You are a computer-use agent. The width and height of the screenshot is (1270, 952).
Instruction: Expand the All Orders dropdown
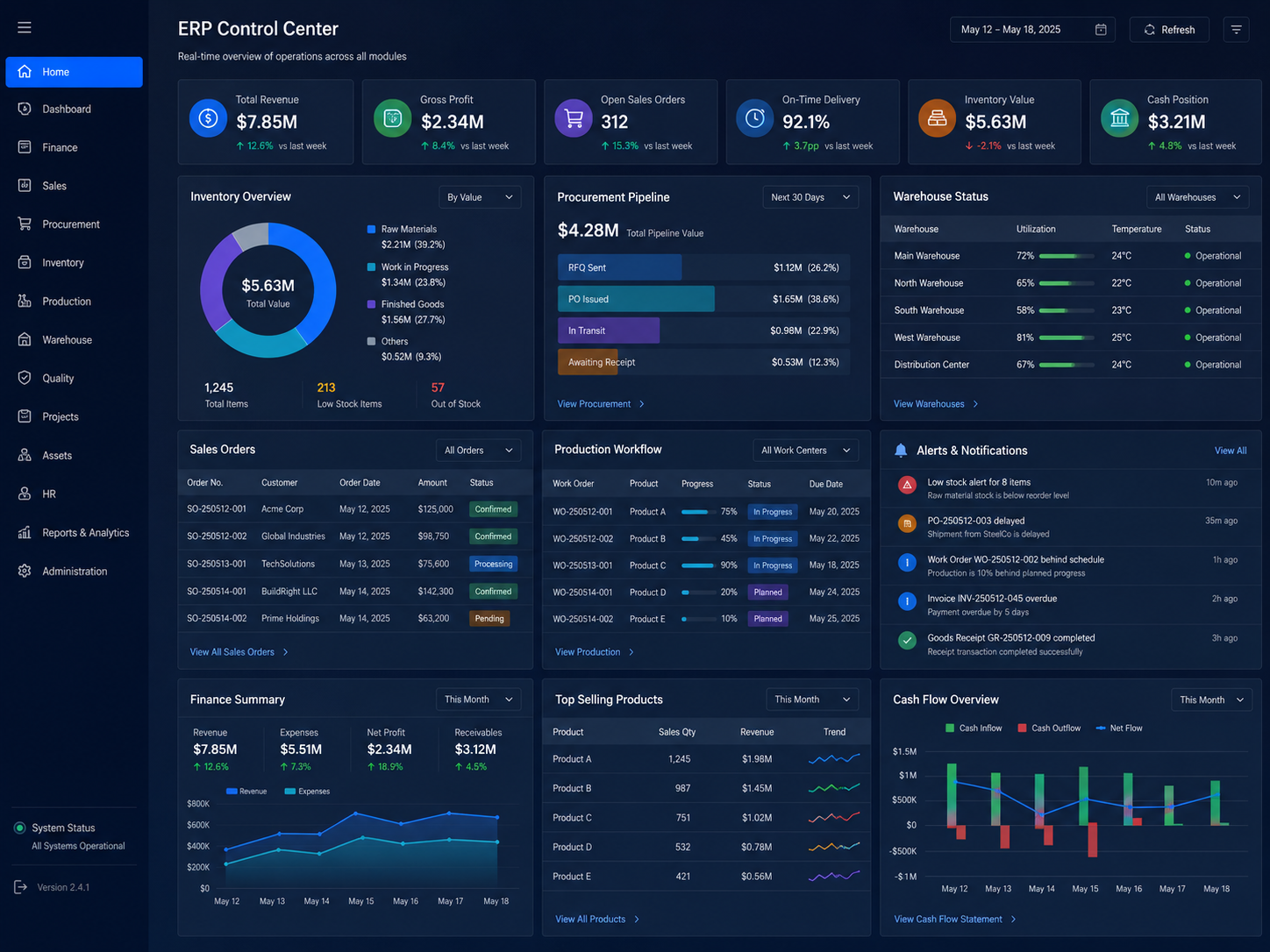click(x=478, y=451)
